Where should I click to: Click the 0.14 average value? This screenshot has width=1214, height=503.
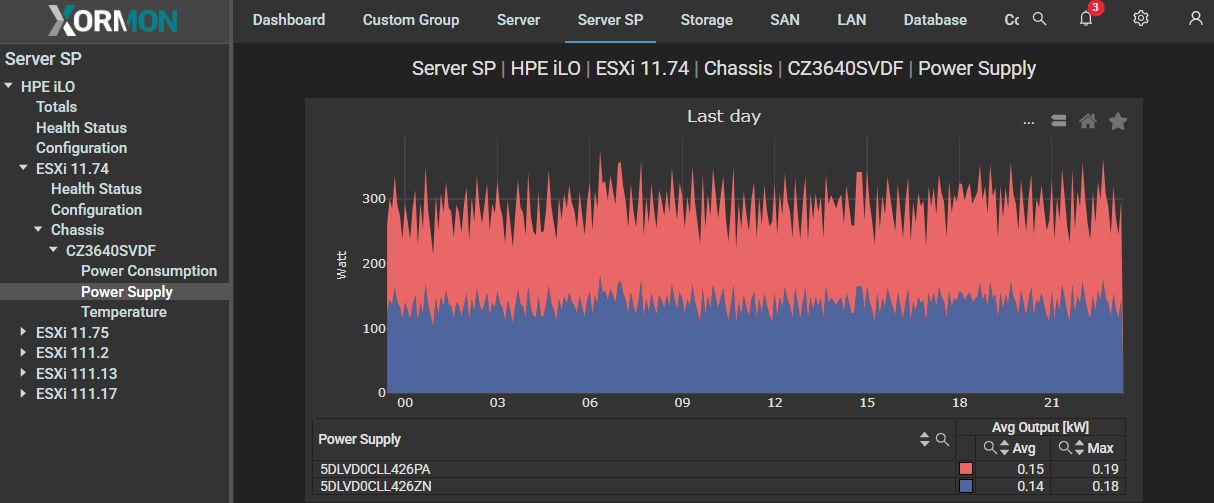coord(1030,486)
